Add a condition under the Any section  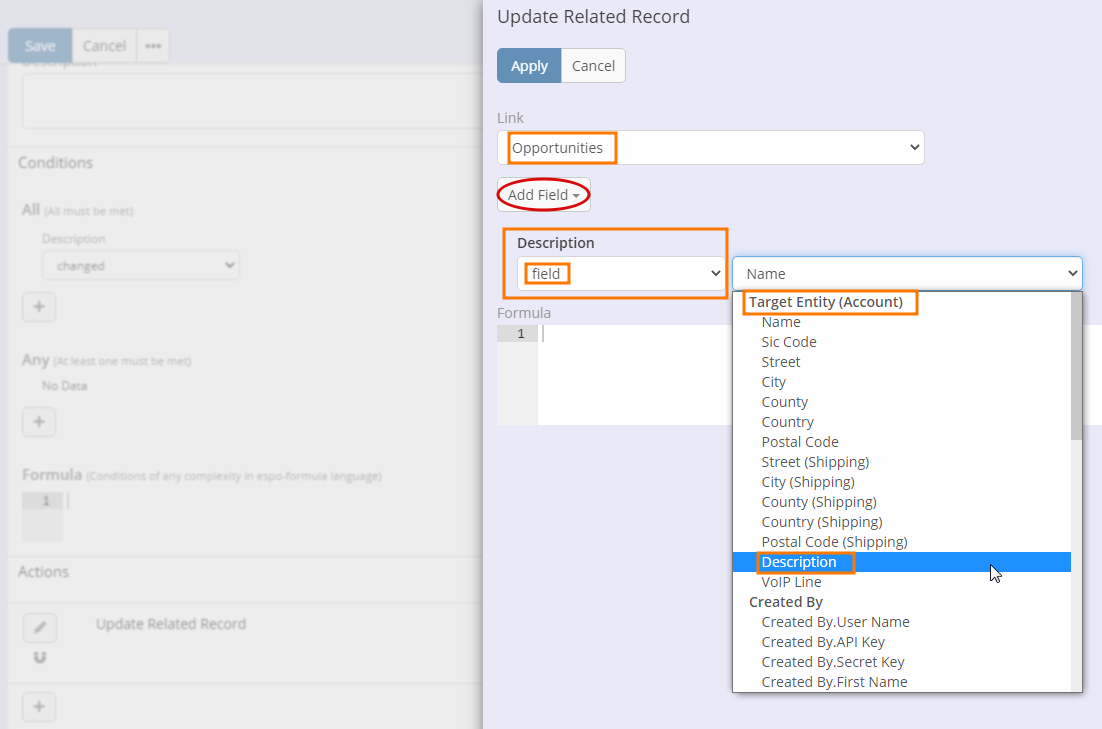coord(39,422)
